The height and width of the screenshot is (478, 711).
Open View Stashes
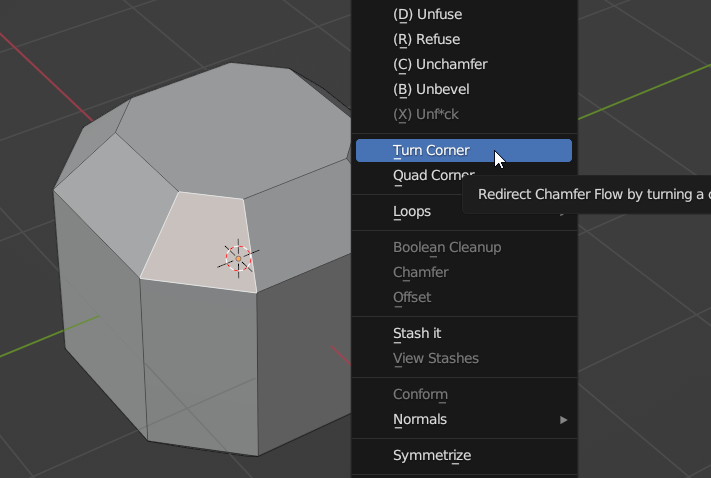[x=435, y=358]
